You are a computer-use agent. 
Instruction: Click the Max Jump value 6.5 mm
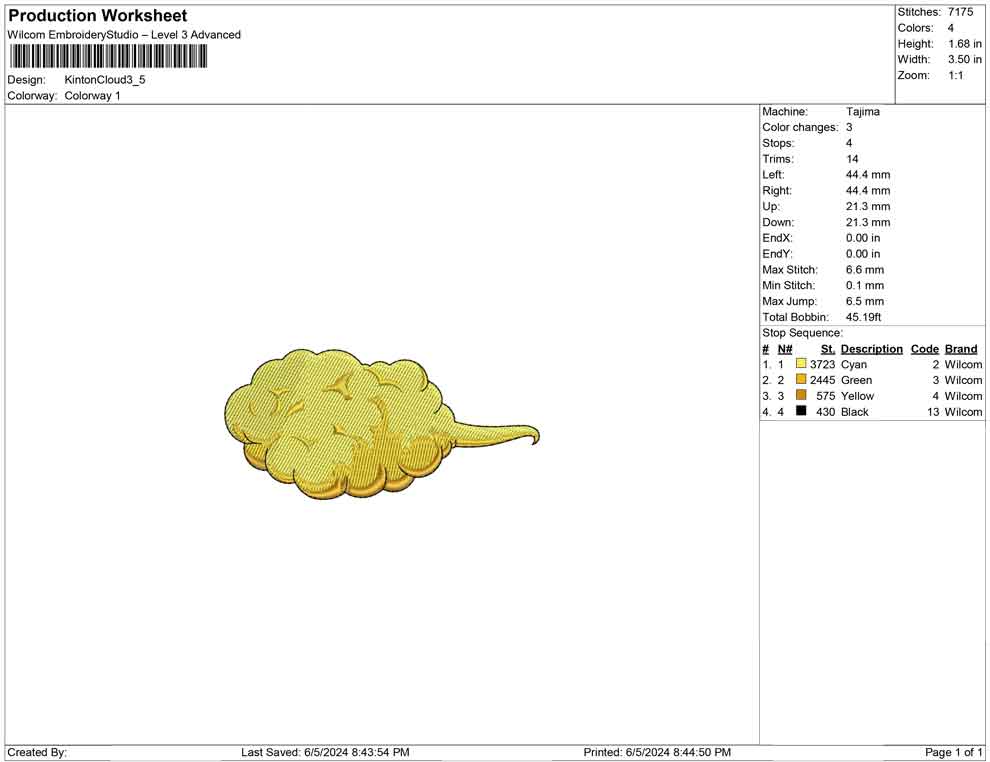pyautogui.click(x=865, y=301)
